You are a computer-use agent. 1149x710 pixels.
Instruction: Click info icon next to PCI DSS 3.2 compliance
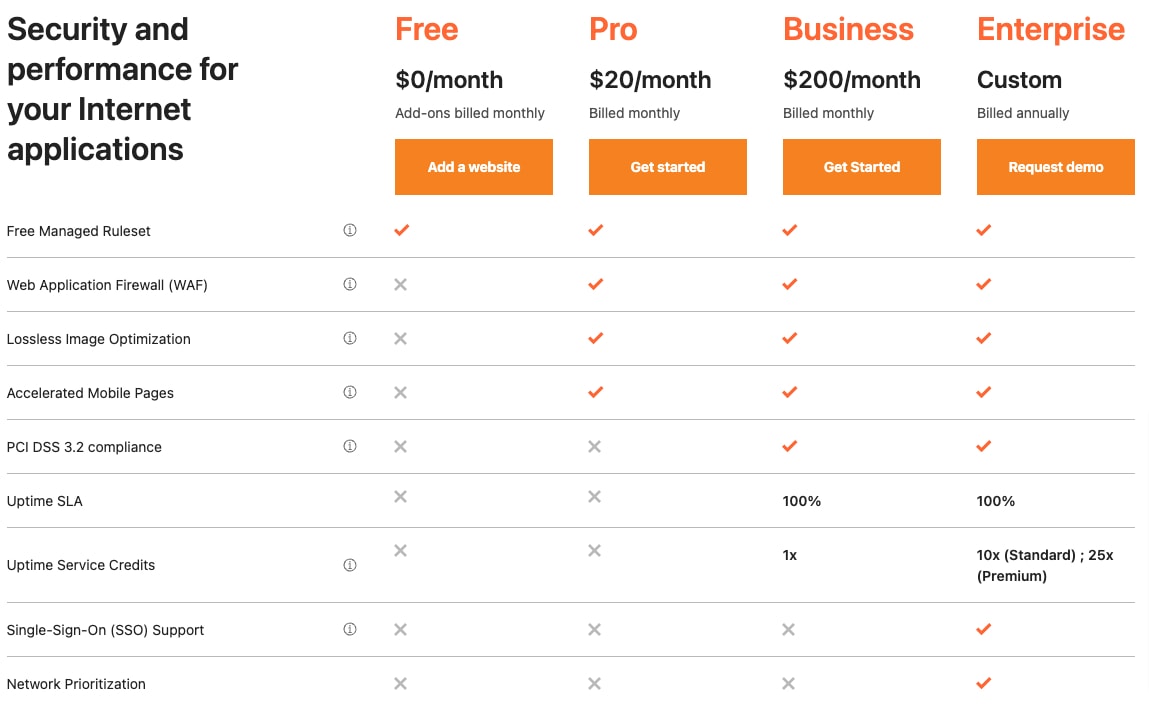click(350, 446)
